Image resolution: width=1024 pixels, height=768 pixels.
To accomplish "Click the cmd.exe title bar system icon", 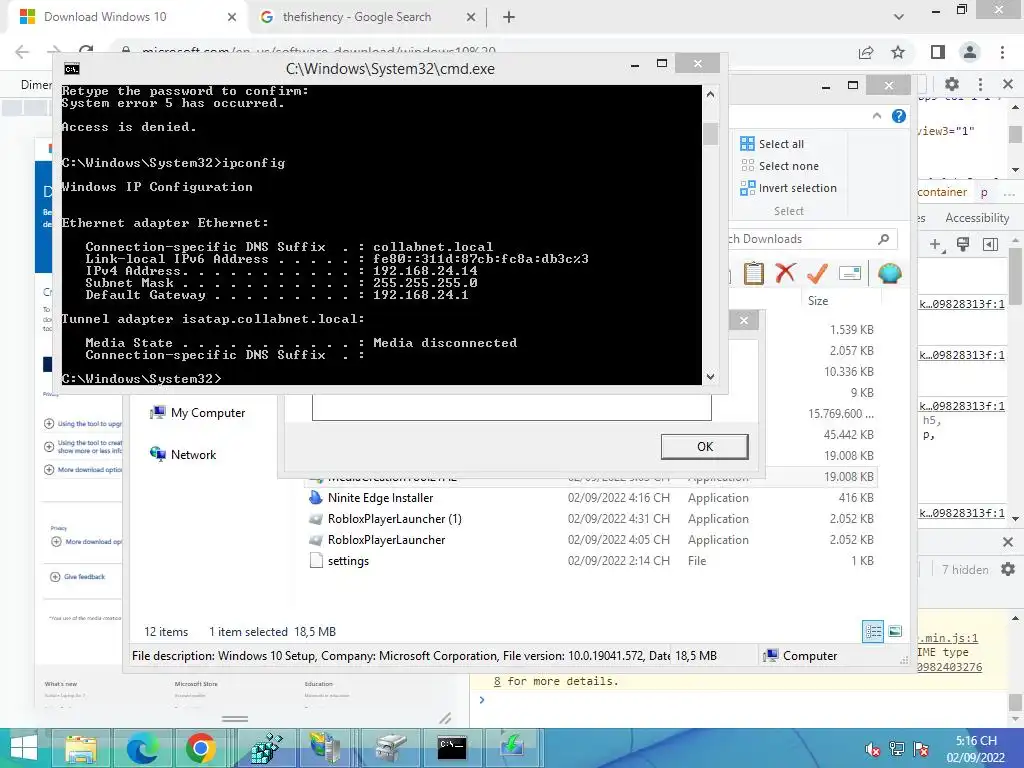I will click(72, 69).
